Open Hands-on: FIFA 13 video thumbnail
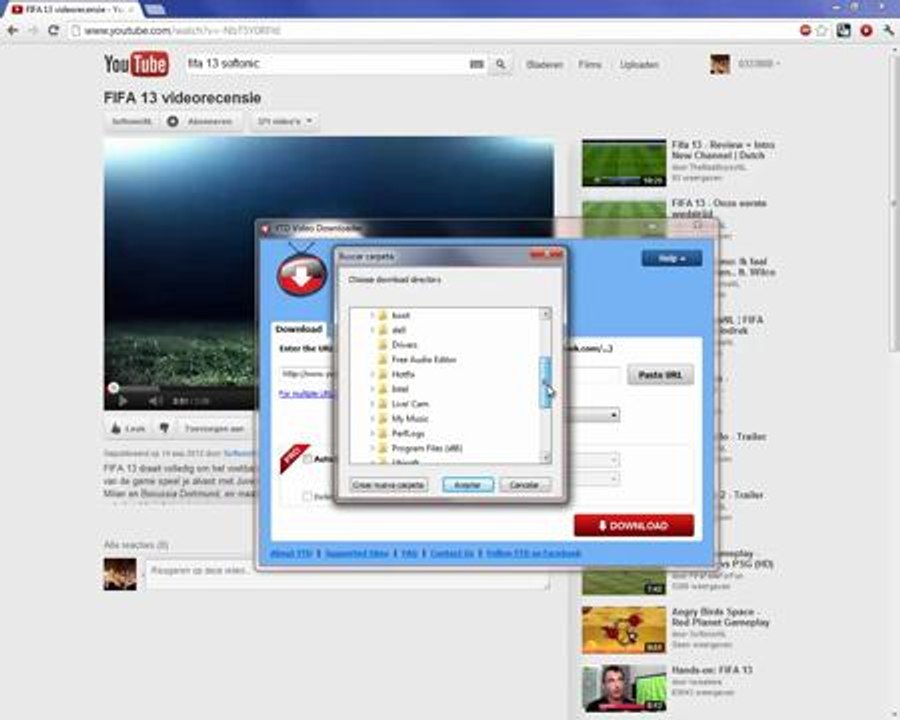This screenshot has height=720, width=900. [x=624, y=688]
